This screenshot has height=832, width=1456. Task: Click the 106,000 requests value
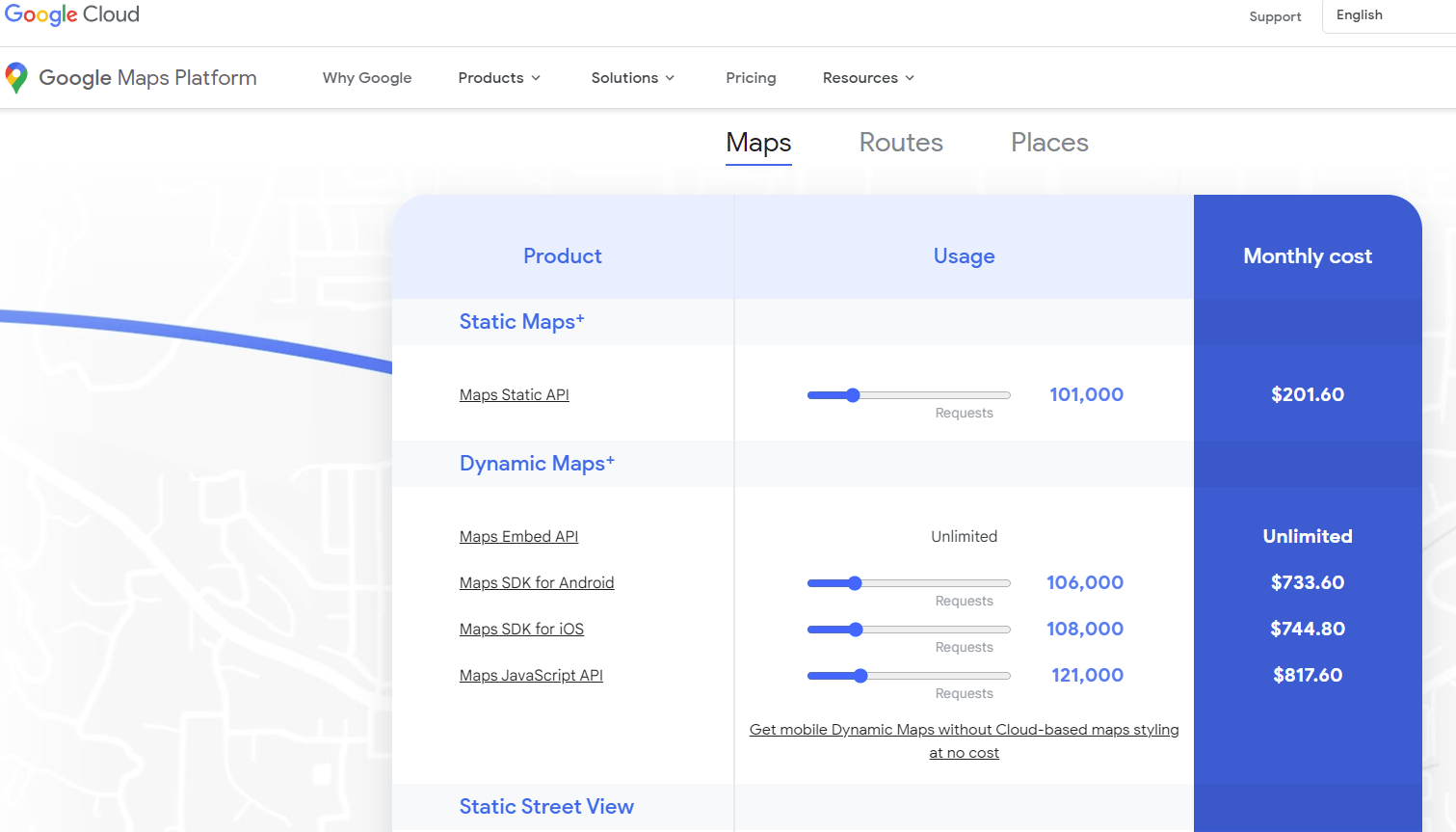(1085, 582)
